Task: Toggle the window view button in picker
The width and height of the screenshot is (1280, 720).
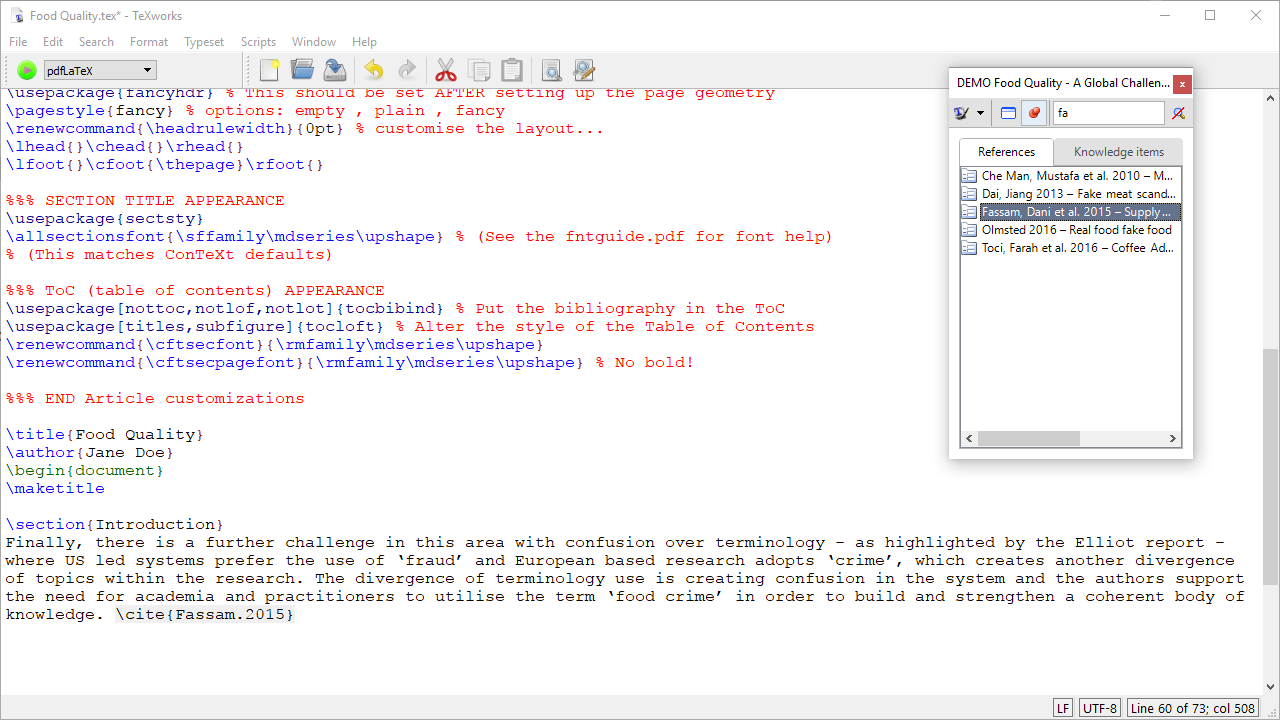Action: pos(1008,113)
